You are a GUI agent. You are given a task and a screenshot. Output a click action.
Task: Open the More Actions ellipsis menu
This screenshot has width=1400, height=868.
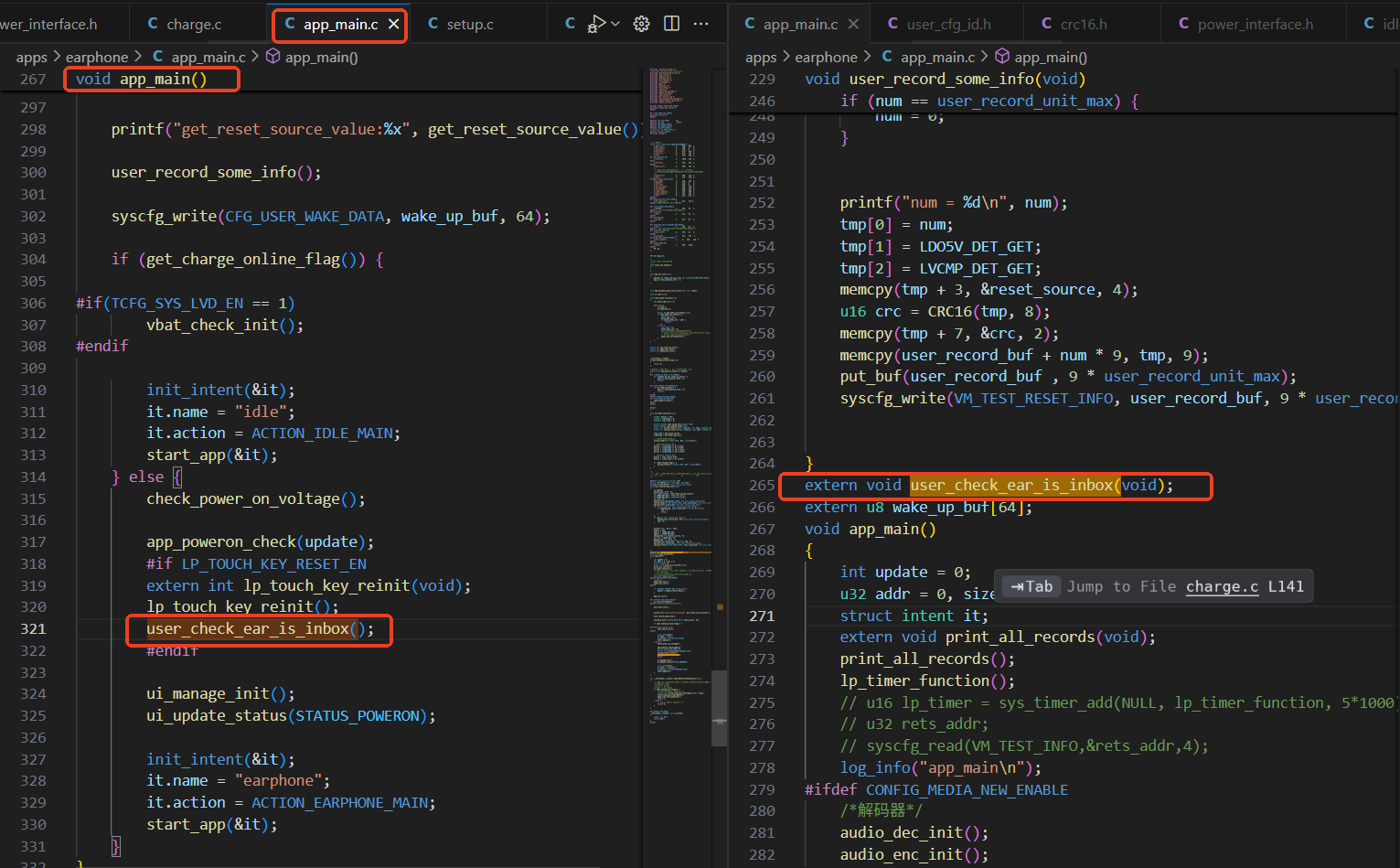(701, 24)
